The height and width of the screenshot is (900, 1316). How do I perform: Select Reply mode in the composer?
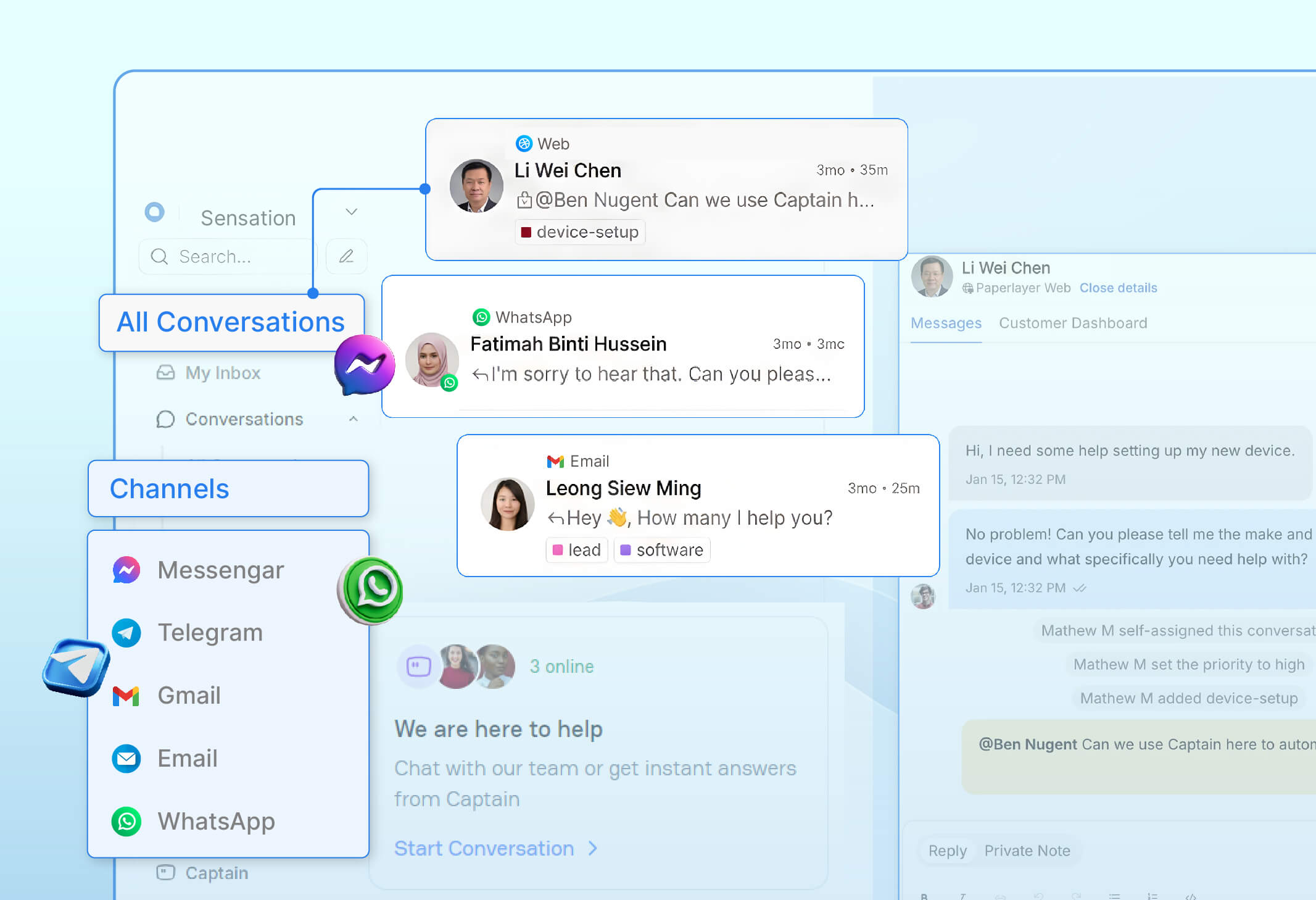[x=947, y=851]
